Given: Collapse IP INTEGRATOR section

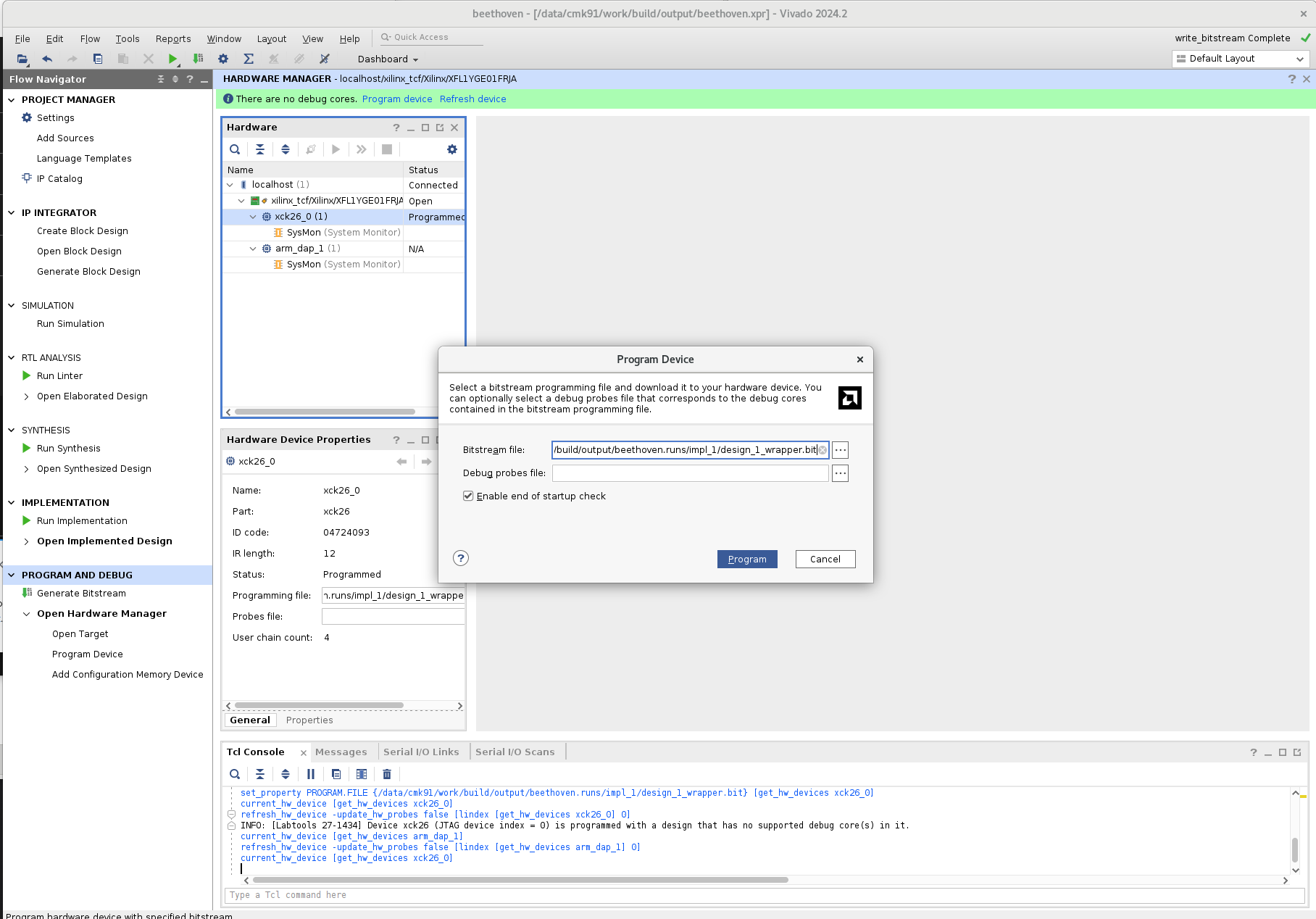Looking at the screenshot, I should coord(12,213).
